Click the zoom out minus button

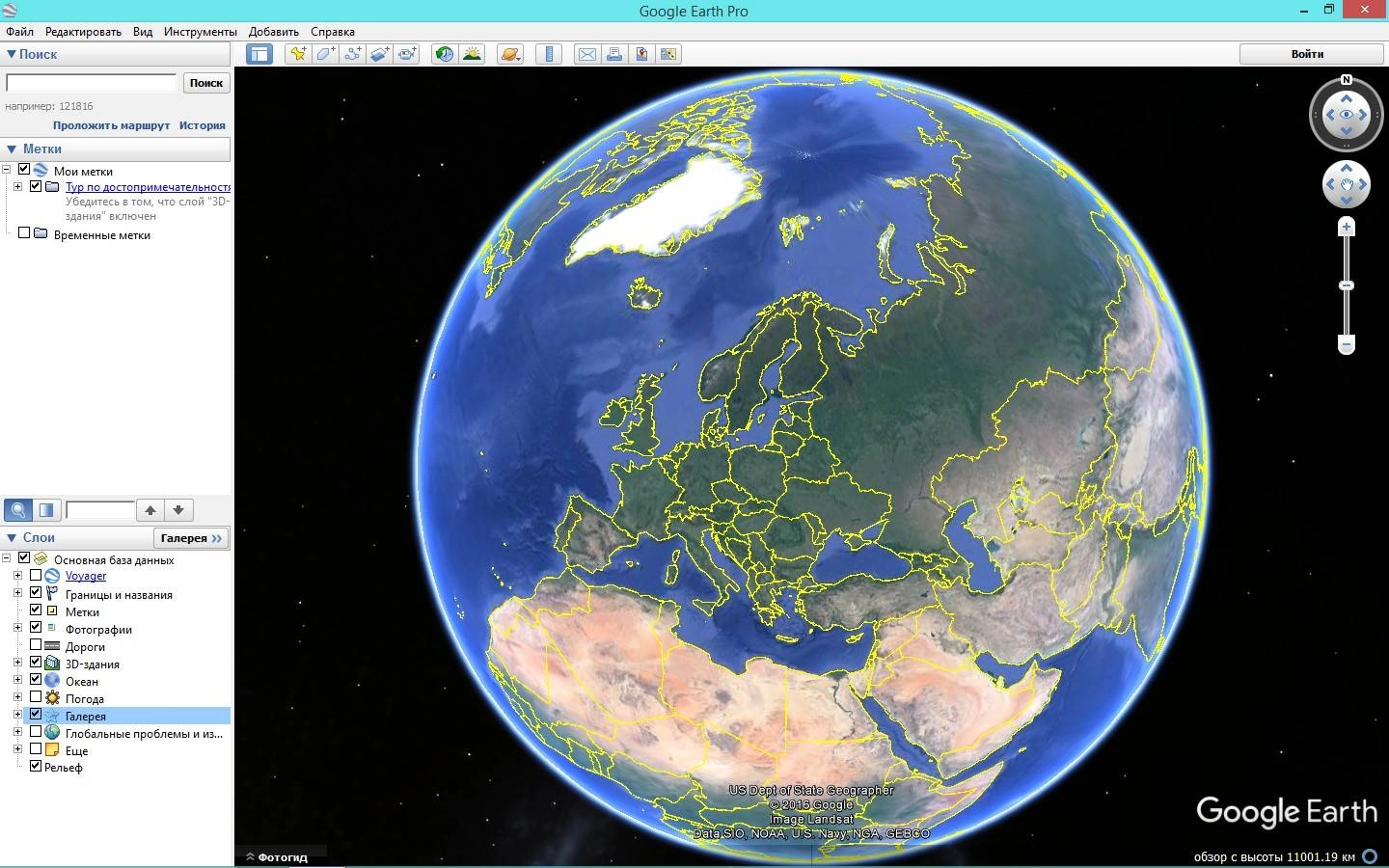1347,344
